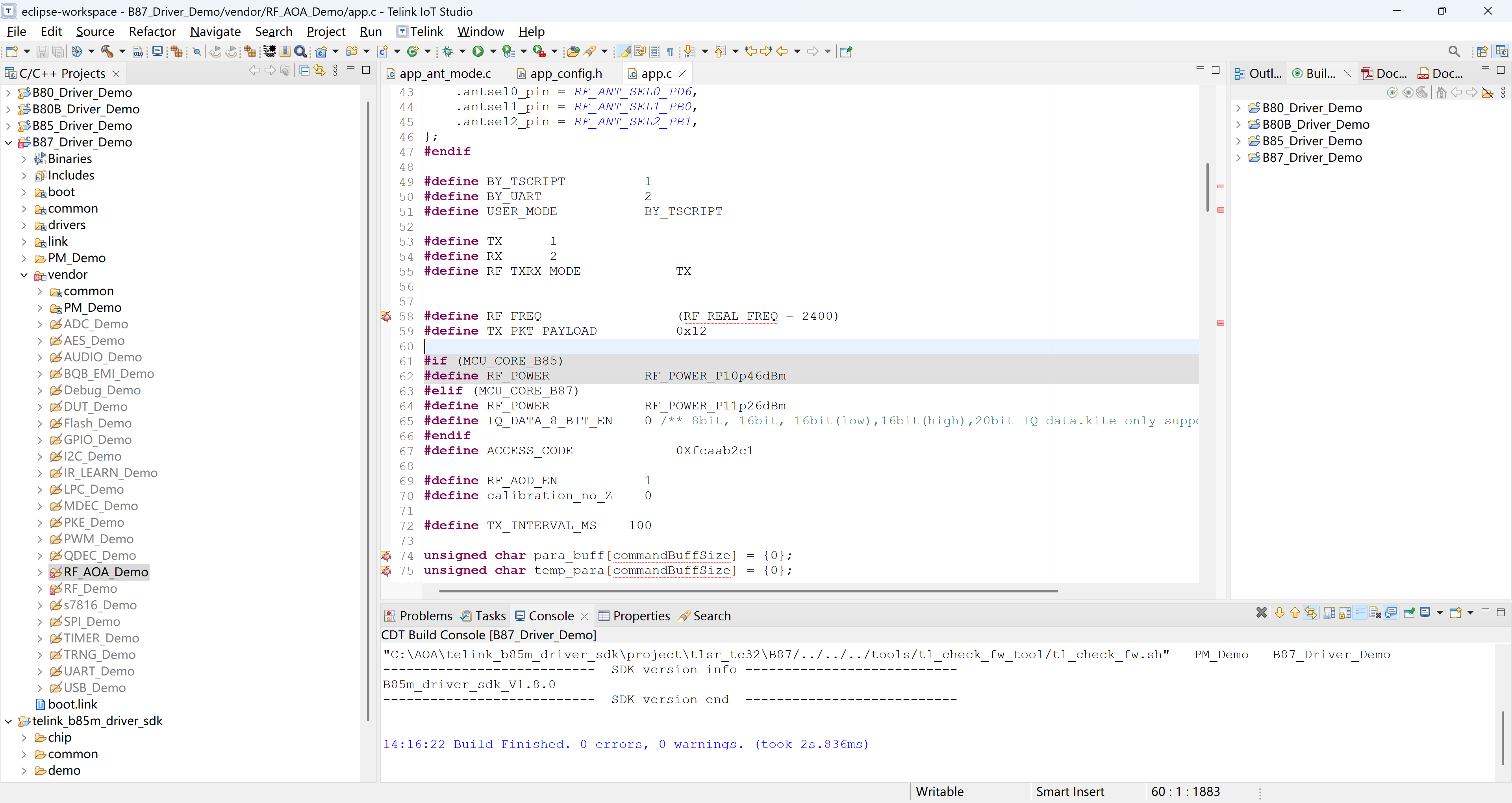Toggle Link with Editor in Projects panel
The image size is (1512, 803).
click(319, 71)
